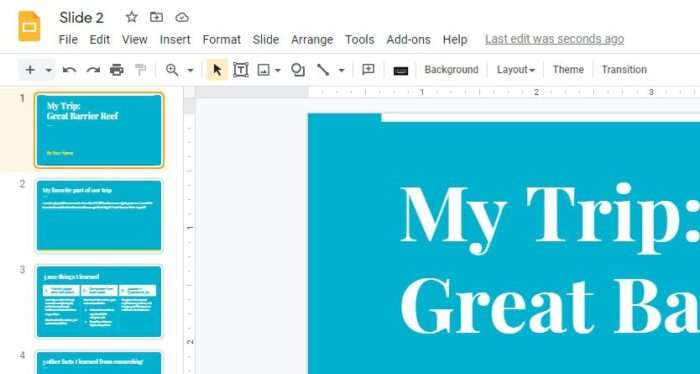
Task: Open the Arrange menu
Action: (x=312, y=40)
